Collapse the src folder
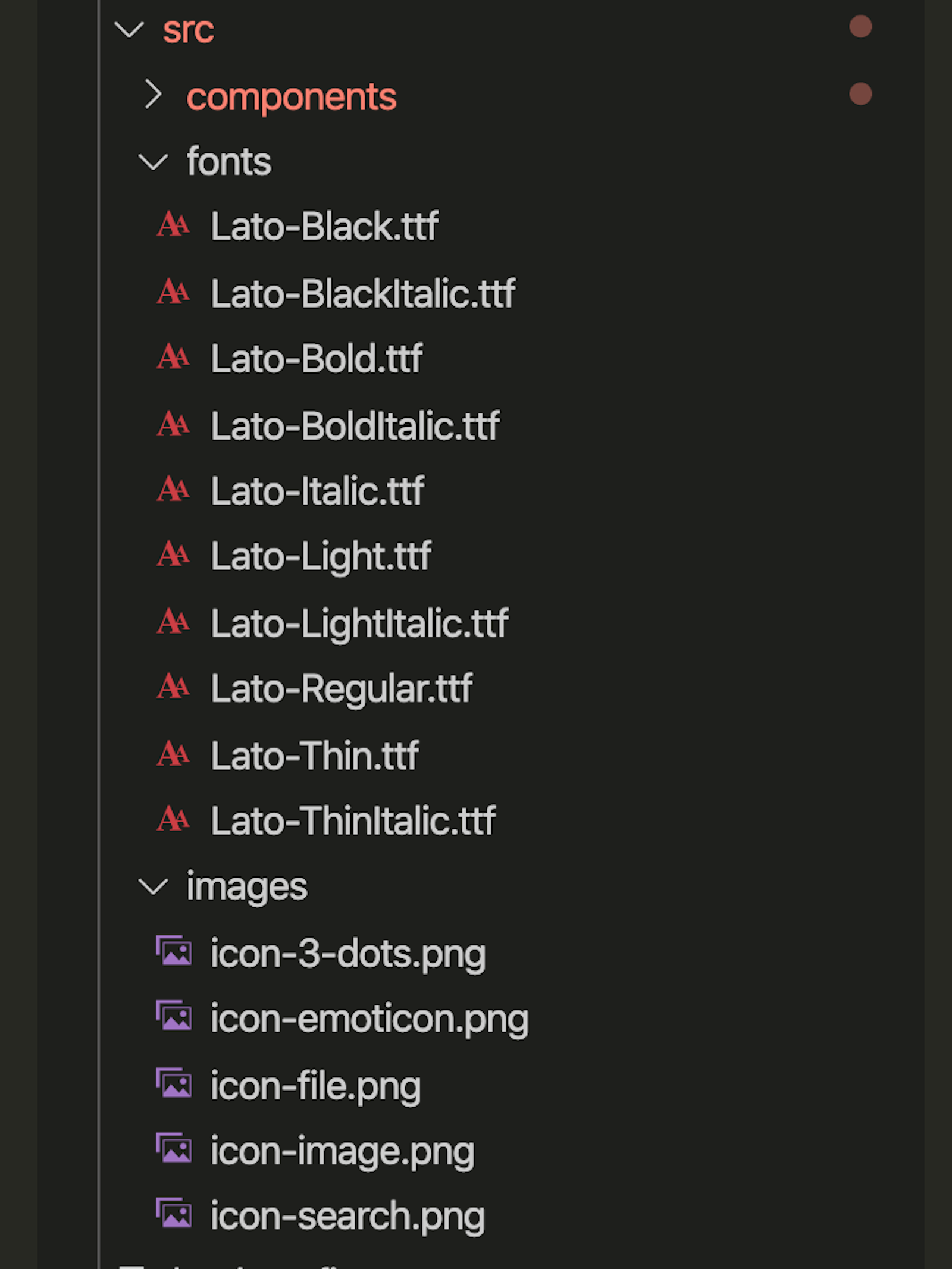Screen dimensions: 952x1269 click(x=129, y=32)
